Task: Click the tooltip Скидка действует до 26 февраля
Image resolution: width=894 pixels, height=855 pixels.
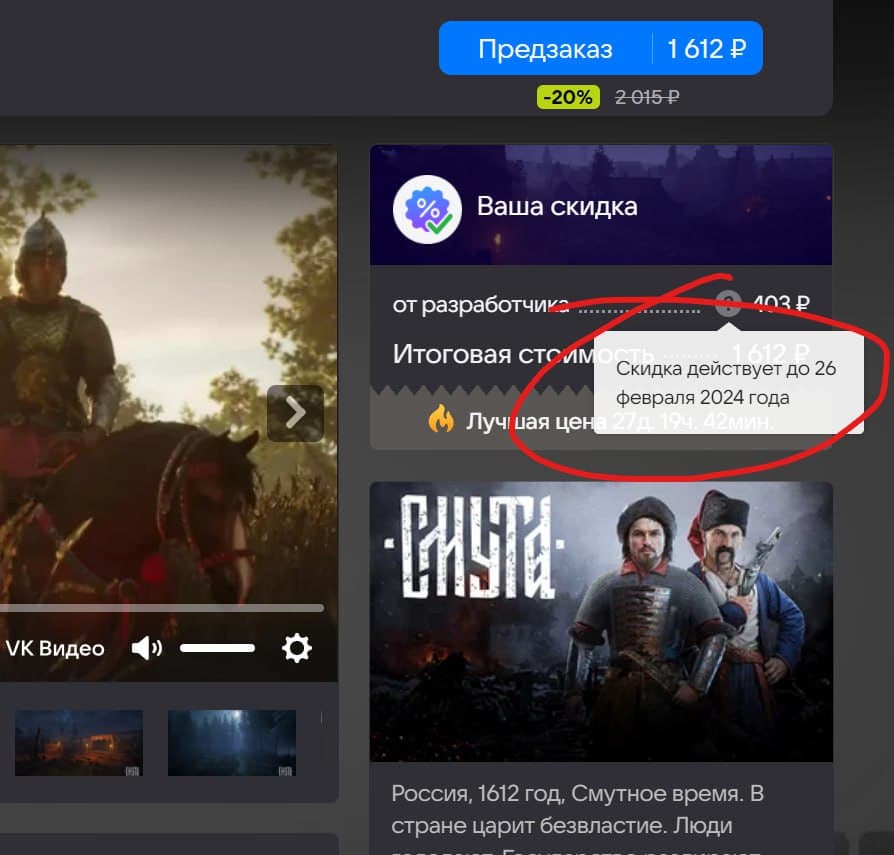Action: (x=728, y=382)
